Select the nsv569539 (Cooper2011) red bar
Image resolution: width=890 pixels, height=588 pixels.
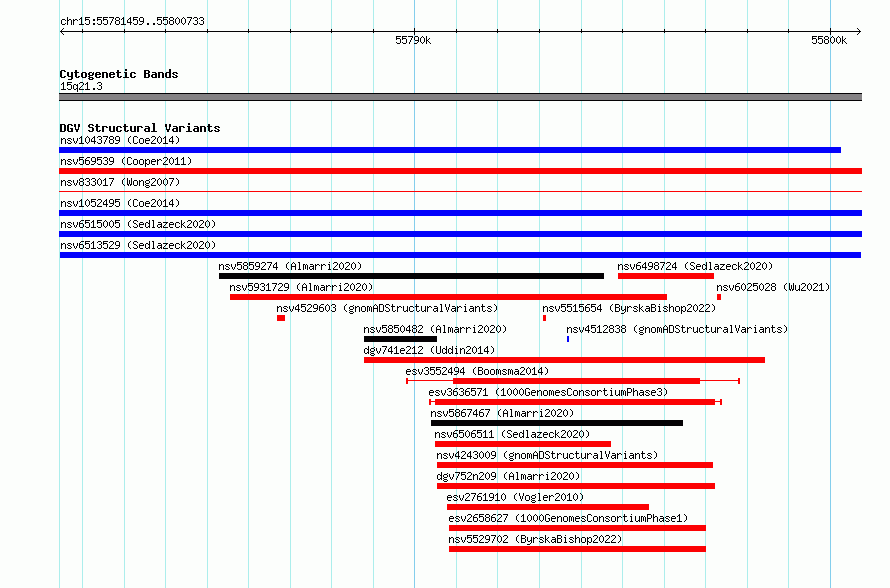point(460,171)
